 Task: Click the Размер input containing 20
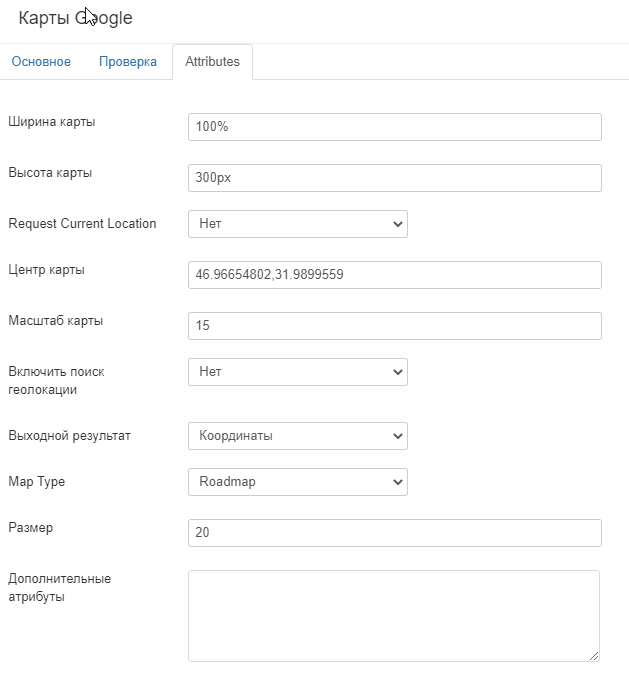(394, 533)
